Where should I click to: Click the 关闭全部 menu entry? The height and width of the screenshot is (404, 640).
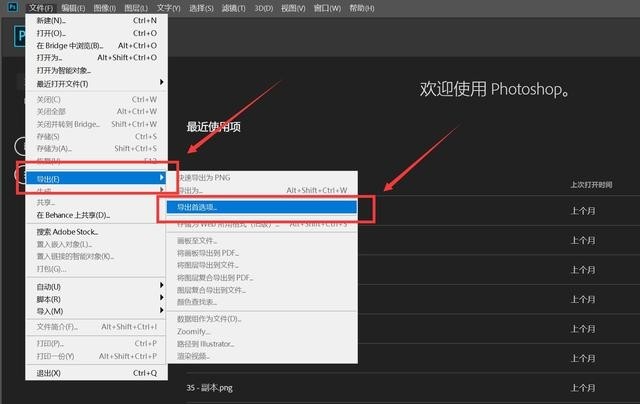(96, 111)
